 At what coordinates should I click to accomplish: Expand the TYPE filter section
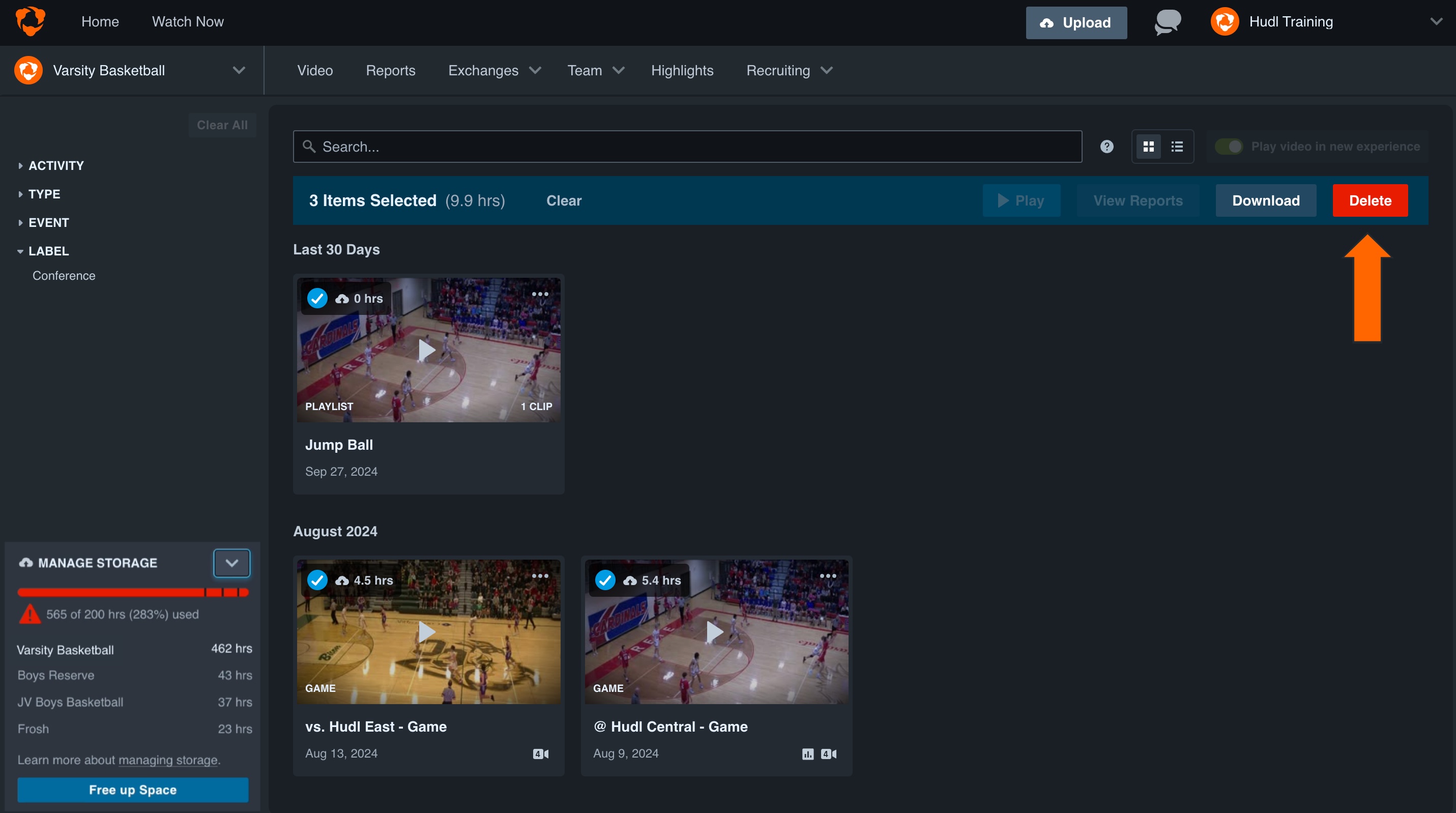click(39, 194)
